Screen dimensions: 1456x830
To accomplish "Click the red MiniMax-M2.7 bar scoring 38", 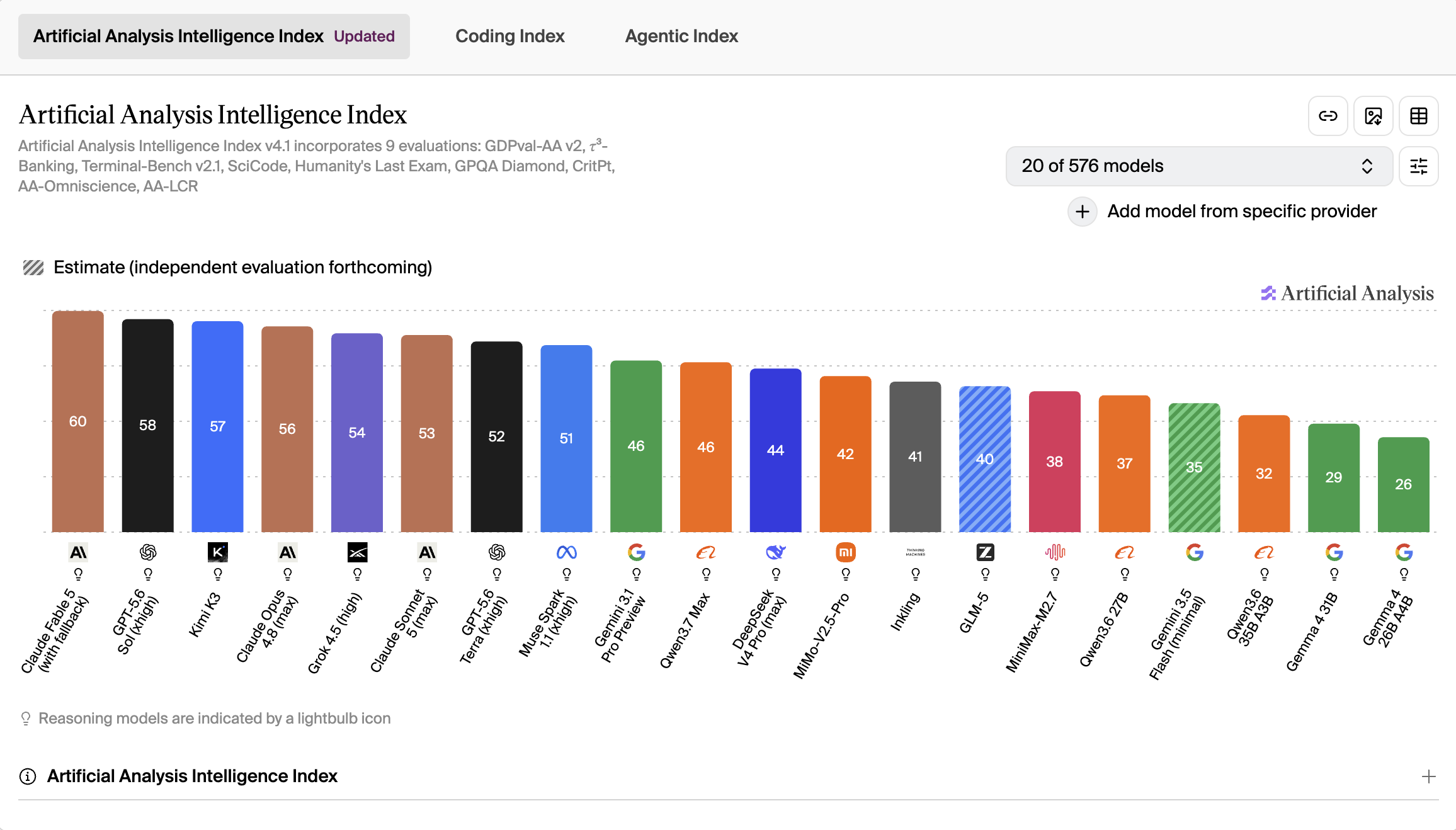I will 1055,462.
